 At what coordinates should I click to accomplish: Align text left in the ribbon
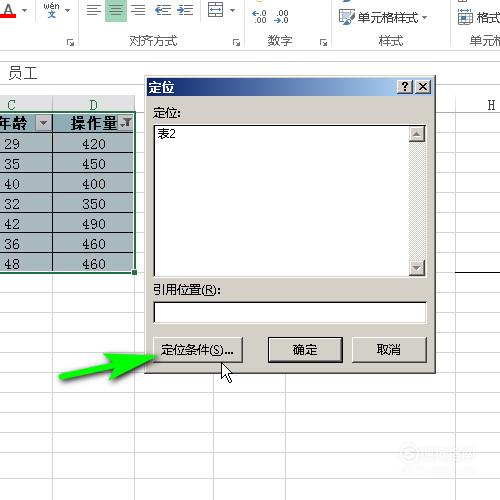pos(94,10)
